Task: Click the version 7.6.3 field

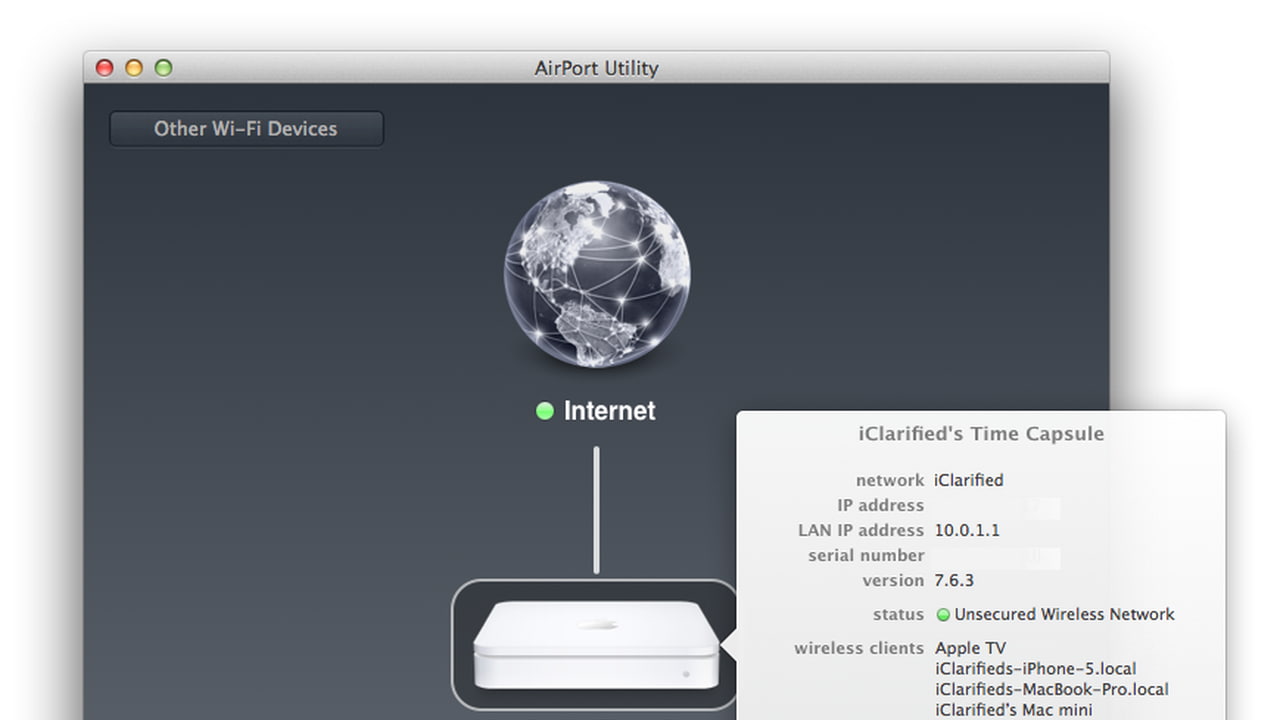Action: (951, 580)
